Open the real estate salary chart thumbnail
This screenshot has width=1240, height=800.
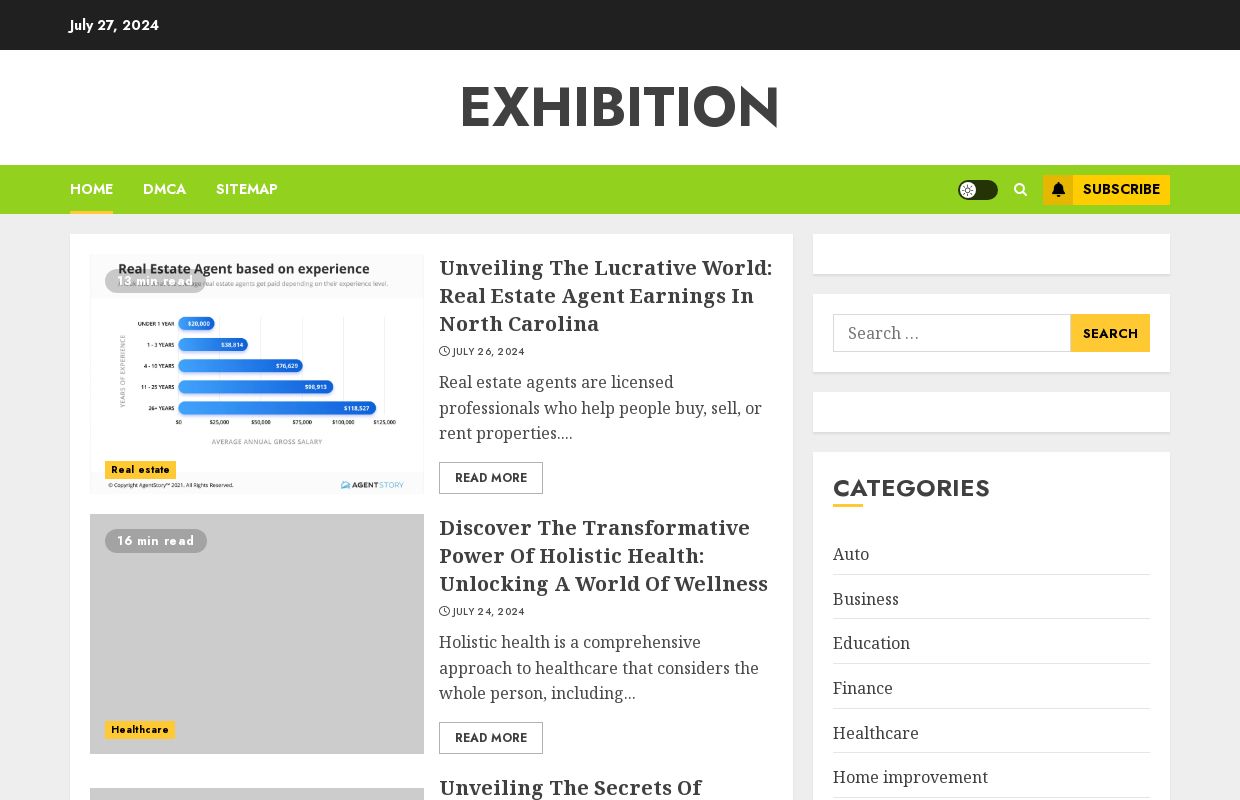(x=257, y=374)
